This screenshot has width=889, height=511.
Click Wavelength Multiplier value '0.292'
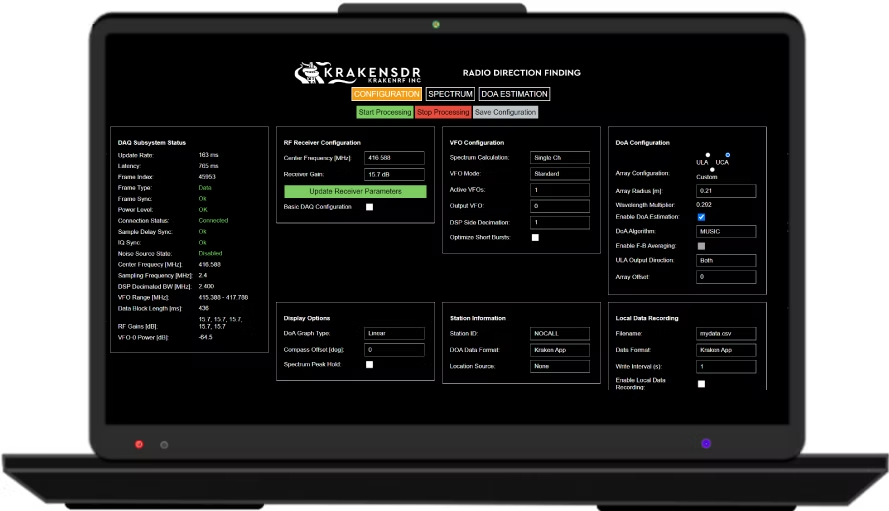(704, 205)
